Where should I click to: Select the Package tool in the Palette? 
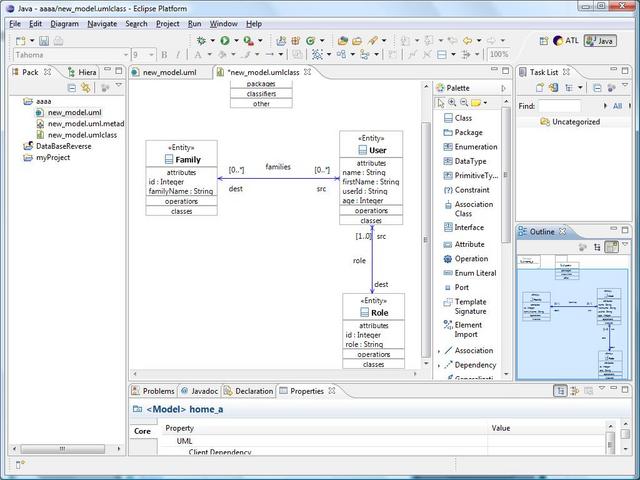[x=468, y=132]
